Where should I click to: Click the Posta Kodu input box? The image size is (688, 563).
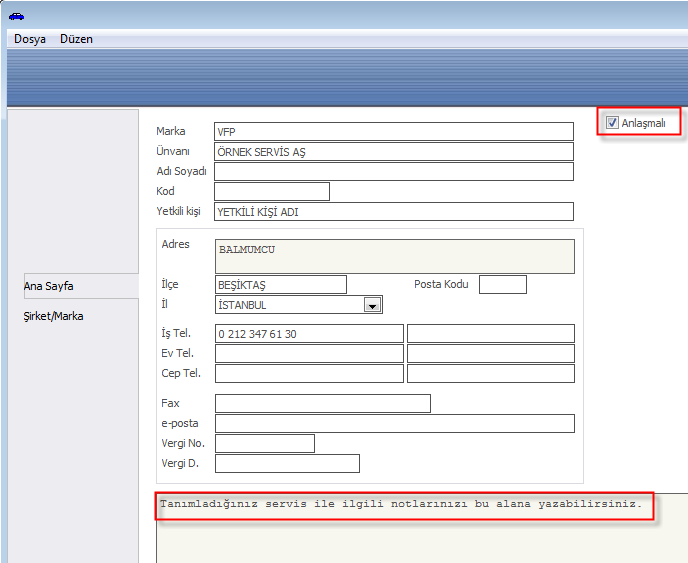click(x=502, y=285)
